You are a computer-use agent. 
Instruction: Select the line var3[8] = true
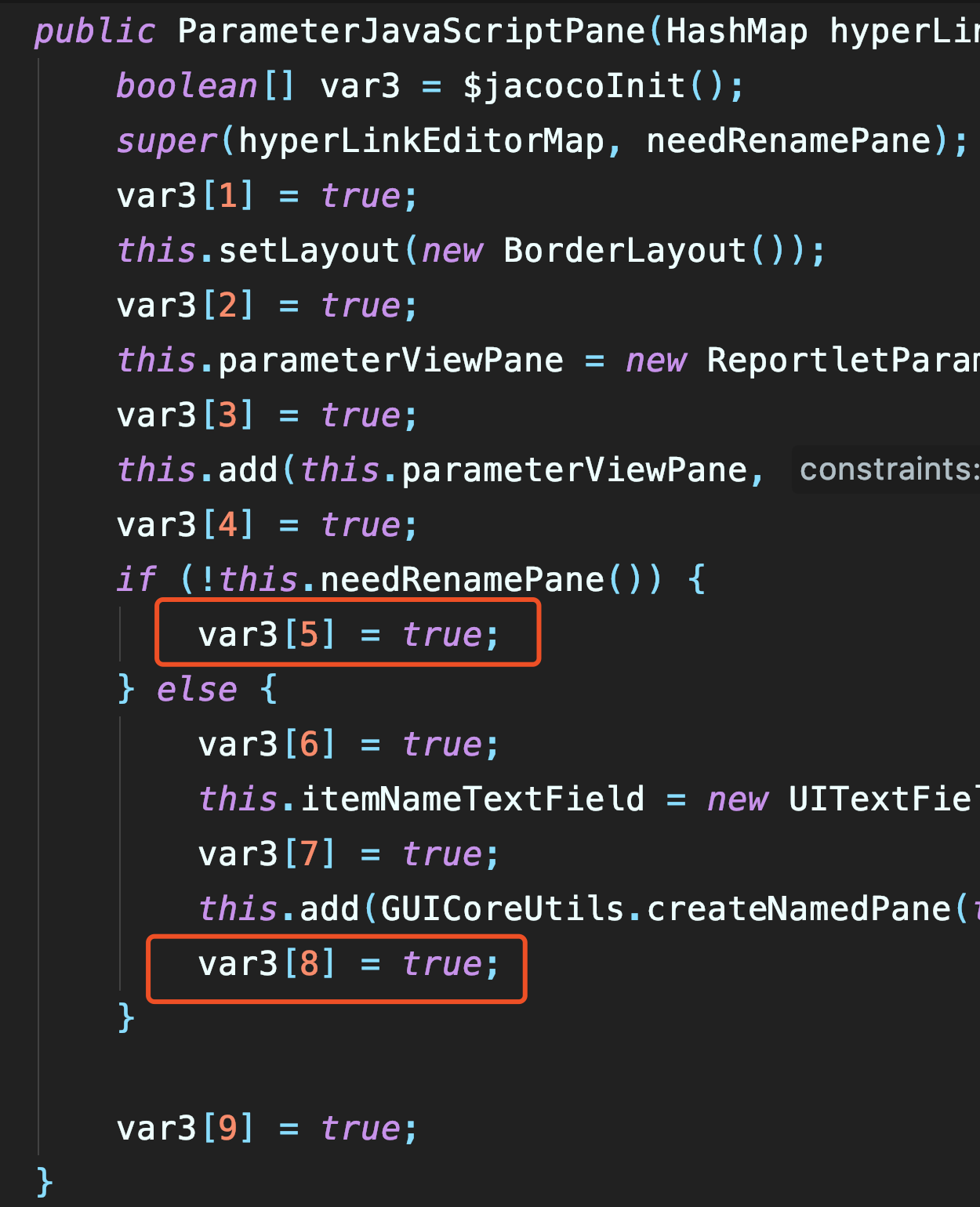tap(349, 964)
